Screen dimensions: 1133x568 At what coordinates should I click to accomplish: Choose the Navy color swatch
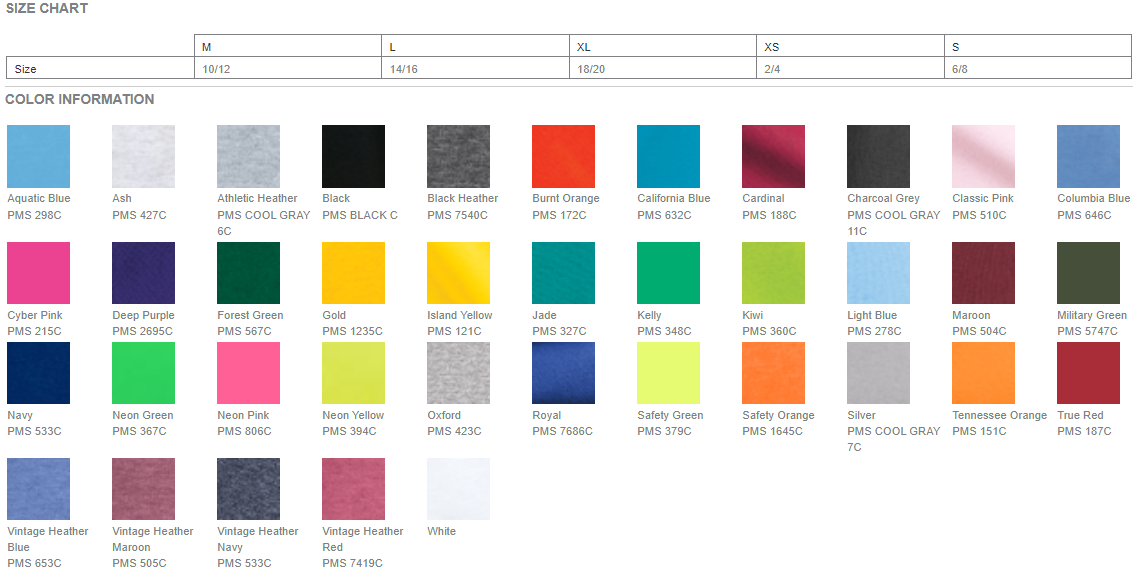click(38, 373)
